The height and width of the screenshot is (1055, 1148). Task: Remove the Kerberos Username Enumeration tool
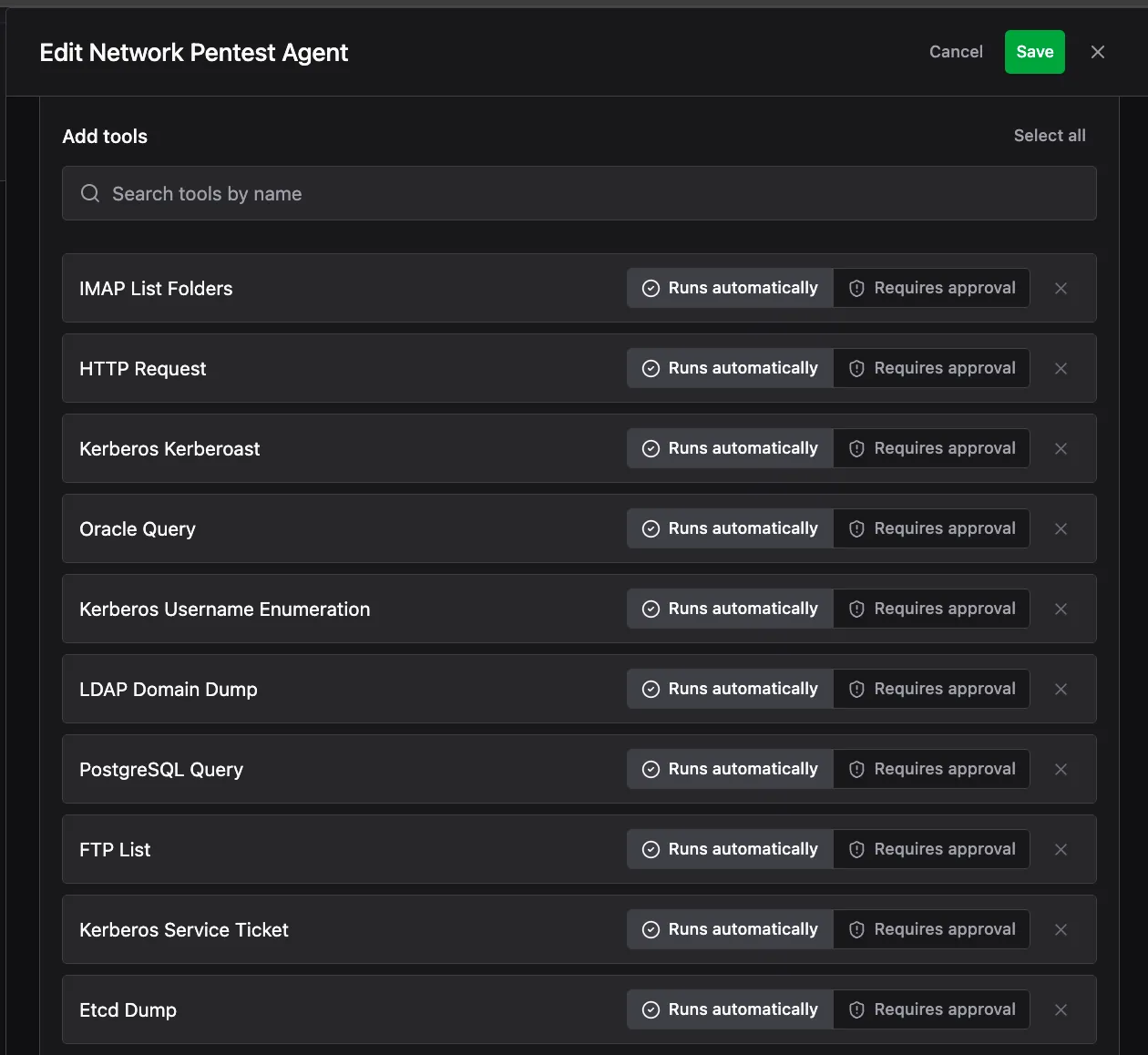point(1061,609)
